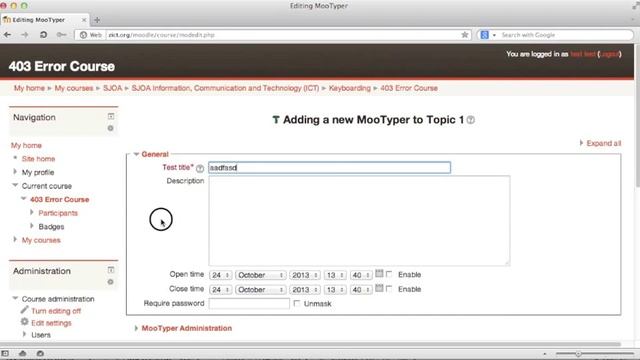Expand Badges tree node
Image resolution: width=640 pixels, height=360 pixels.
click(x=32, y=226)
